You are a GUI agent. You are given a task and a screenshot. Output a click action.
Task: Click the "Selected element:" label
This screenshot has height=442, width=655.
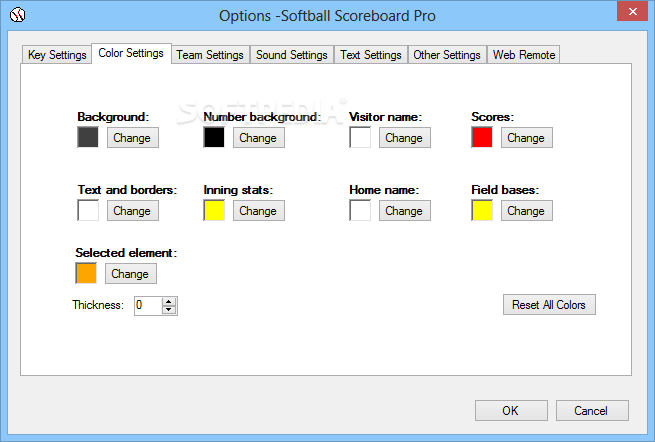point(126,253)
